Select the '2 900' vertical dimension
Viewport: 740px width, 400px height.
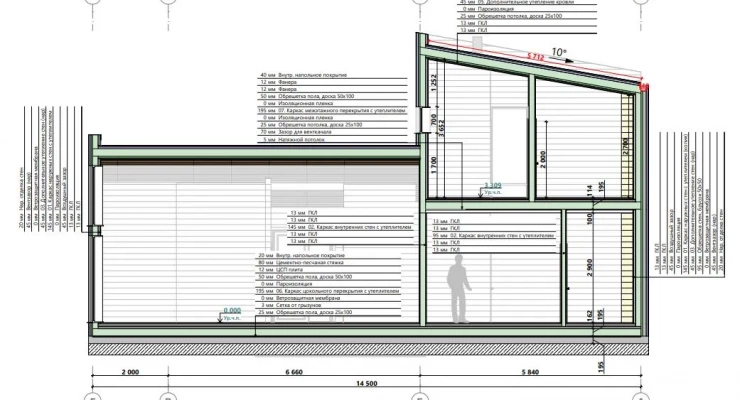(x=590, y=267)
